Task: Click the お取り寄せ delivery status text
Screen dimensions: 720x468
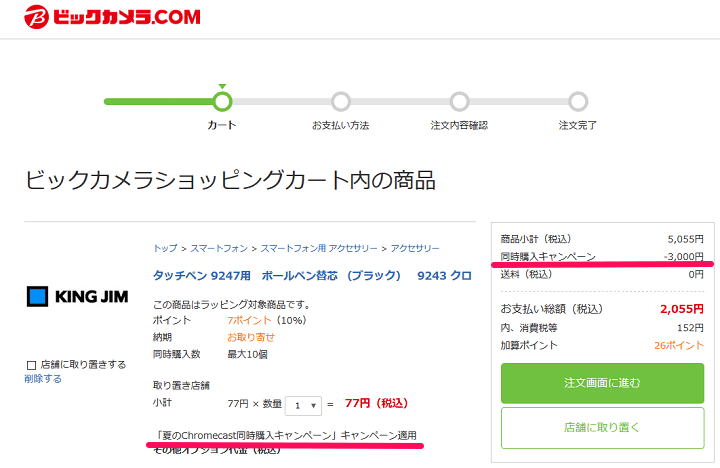Action: (251, 338)
